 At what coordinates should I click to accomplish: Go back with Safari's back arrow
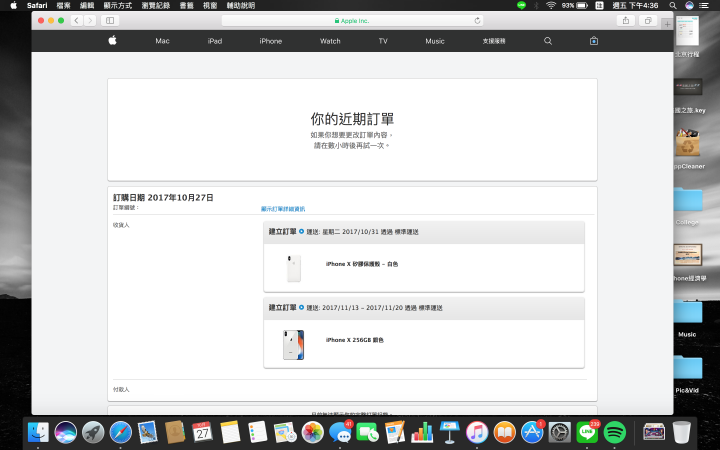(77, 20)
